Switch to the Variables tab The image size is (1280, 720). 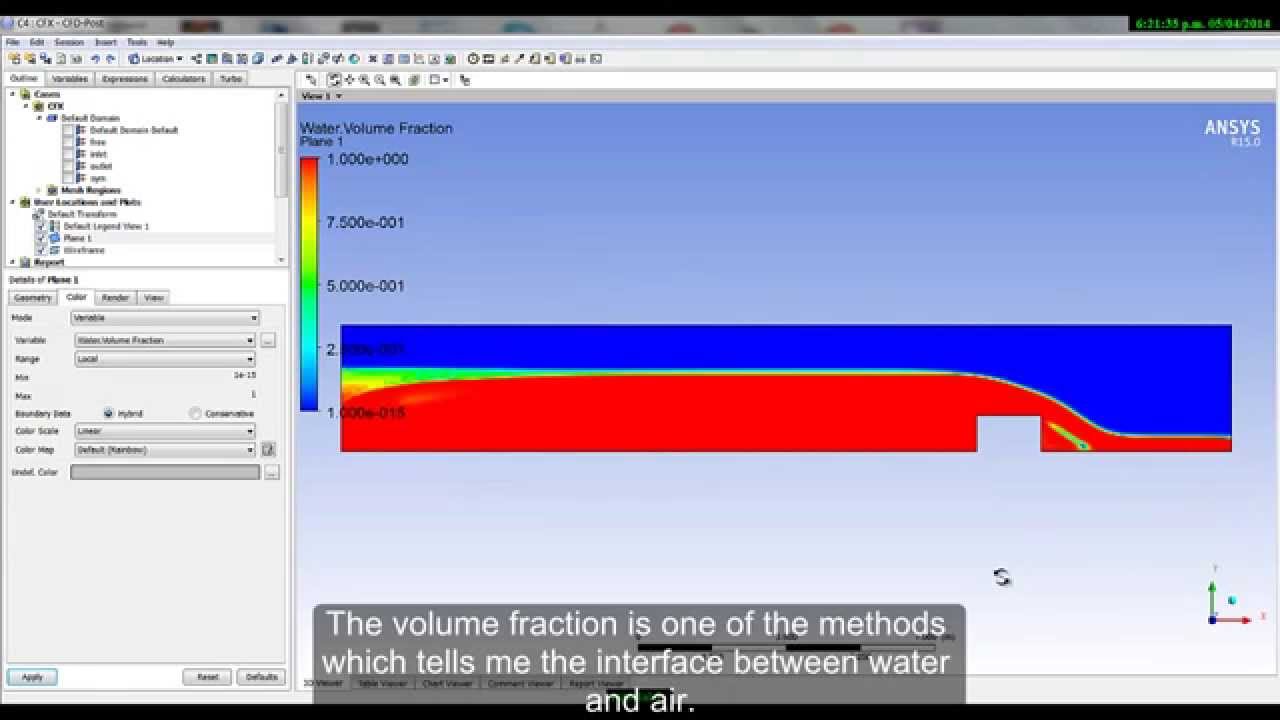tap(70, 78)
